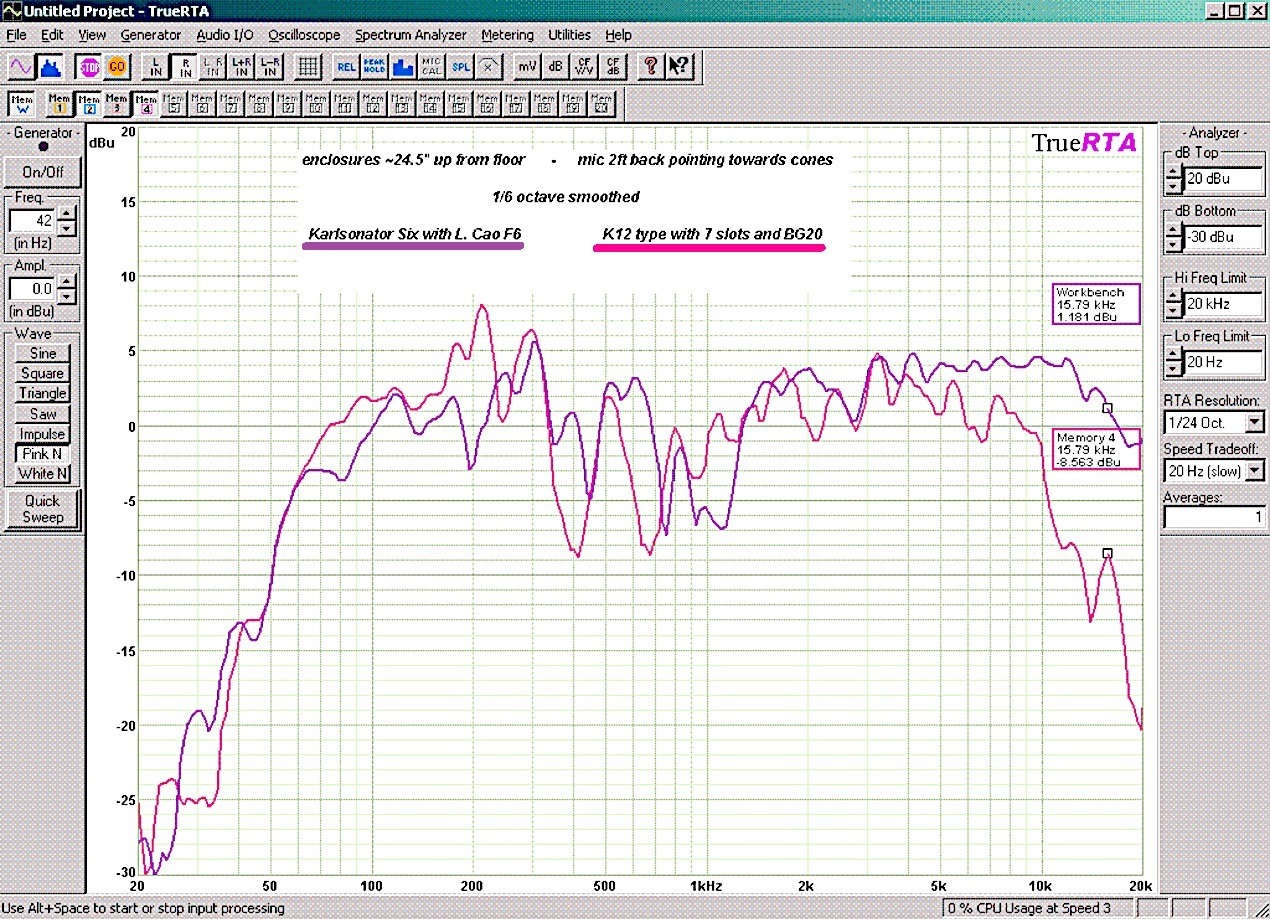The width and height of the screenshot is (1270, 920).
Task: Toggle the generator On/Off button
Action: [x=43, y=171]
